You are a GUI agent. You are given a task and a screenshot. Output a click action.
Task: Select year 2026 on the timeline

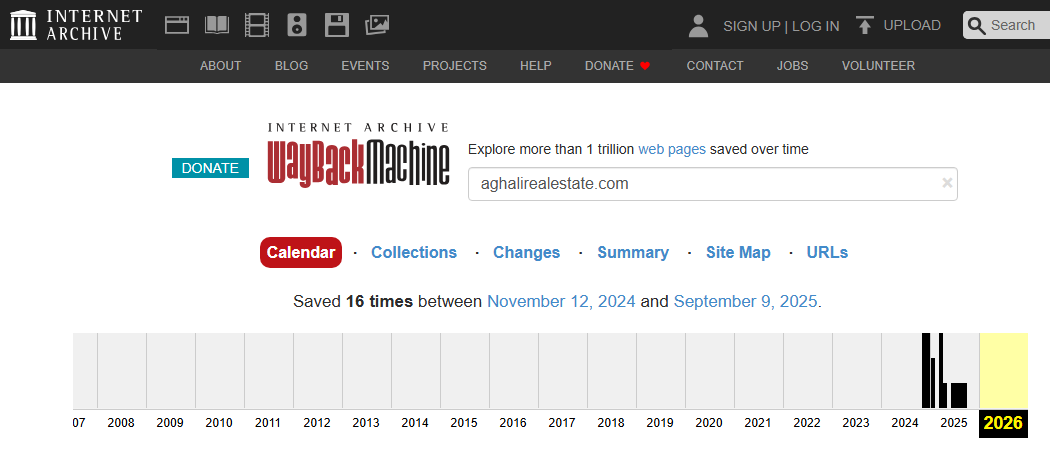1003,423
